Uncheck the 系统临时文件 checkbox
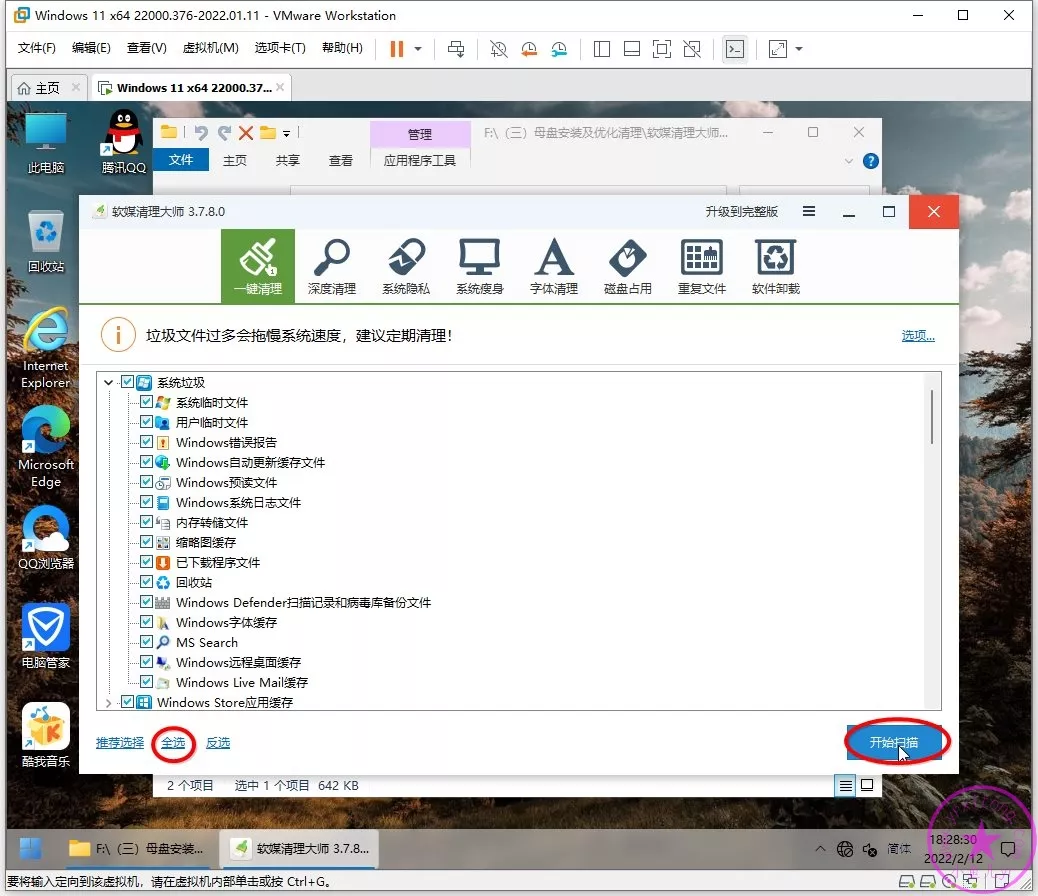Viewport: 1038px width, 896px height. (147, 402)
